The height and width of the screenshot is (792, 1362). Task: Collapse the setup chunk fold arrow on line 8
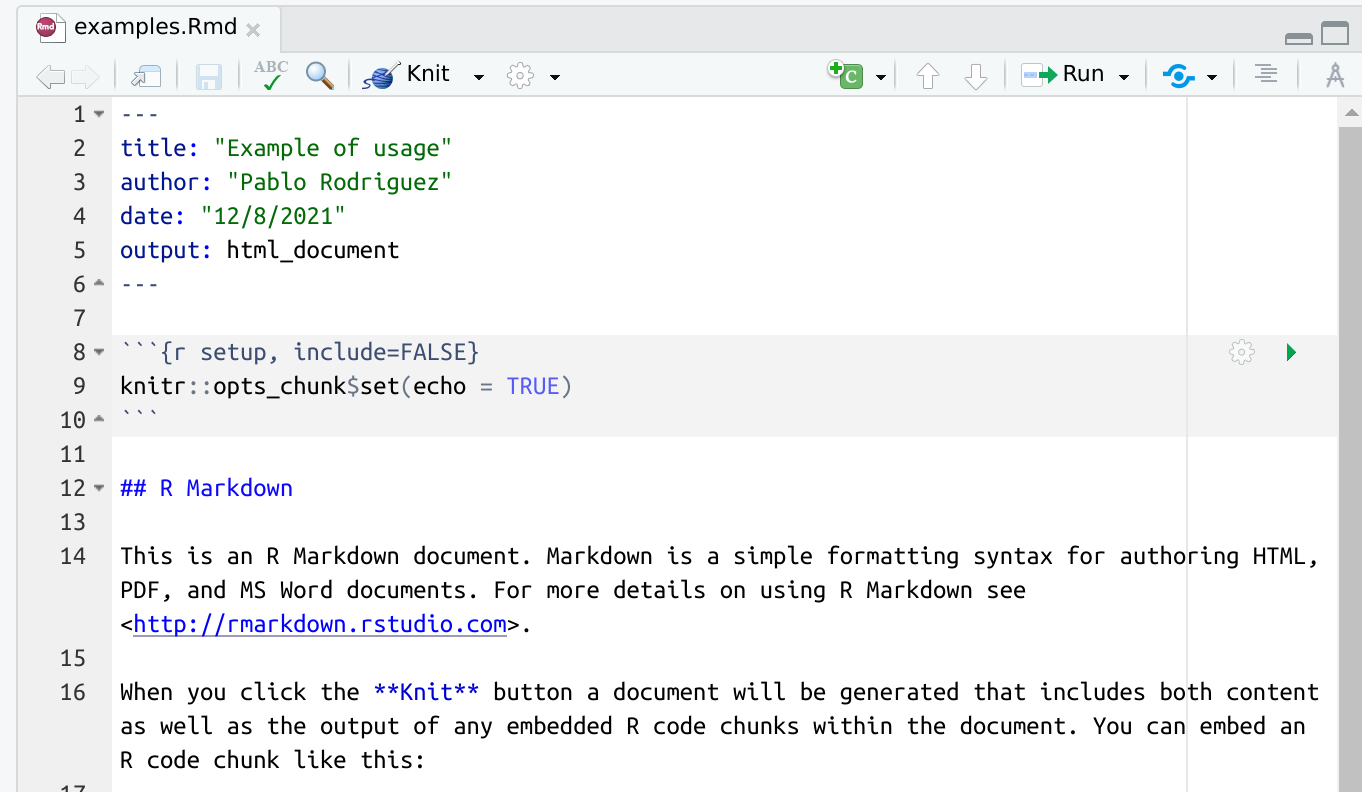(x=99, y=352)
